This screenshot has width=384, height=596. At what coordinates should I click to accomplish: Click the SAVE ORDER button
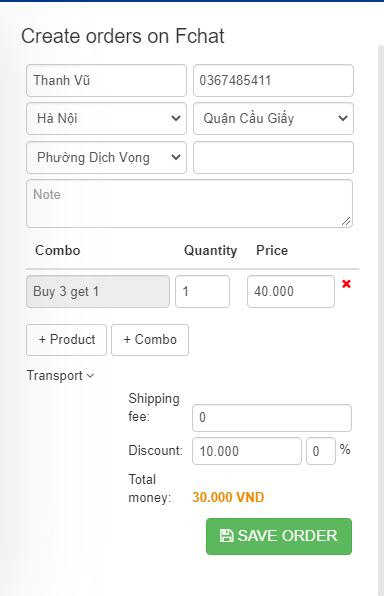(x=279, y=536)
